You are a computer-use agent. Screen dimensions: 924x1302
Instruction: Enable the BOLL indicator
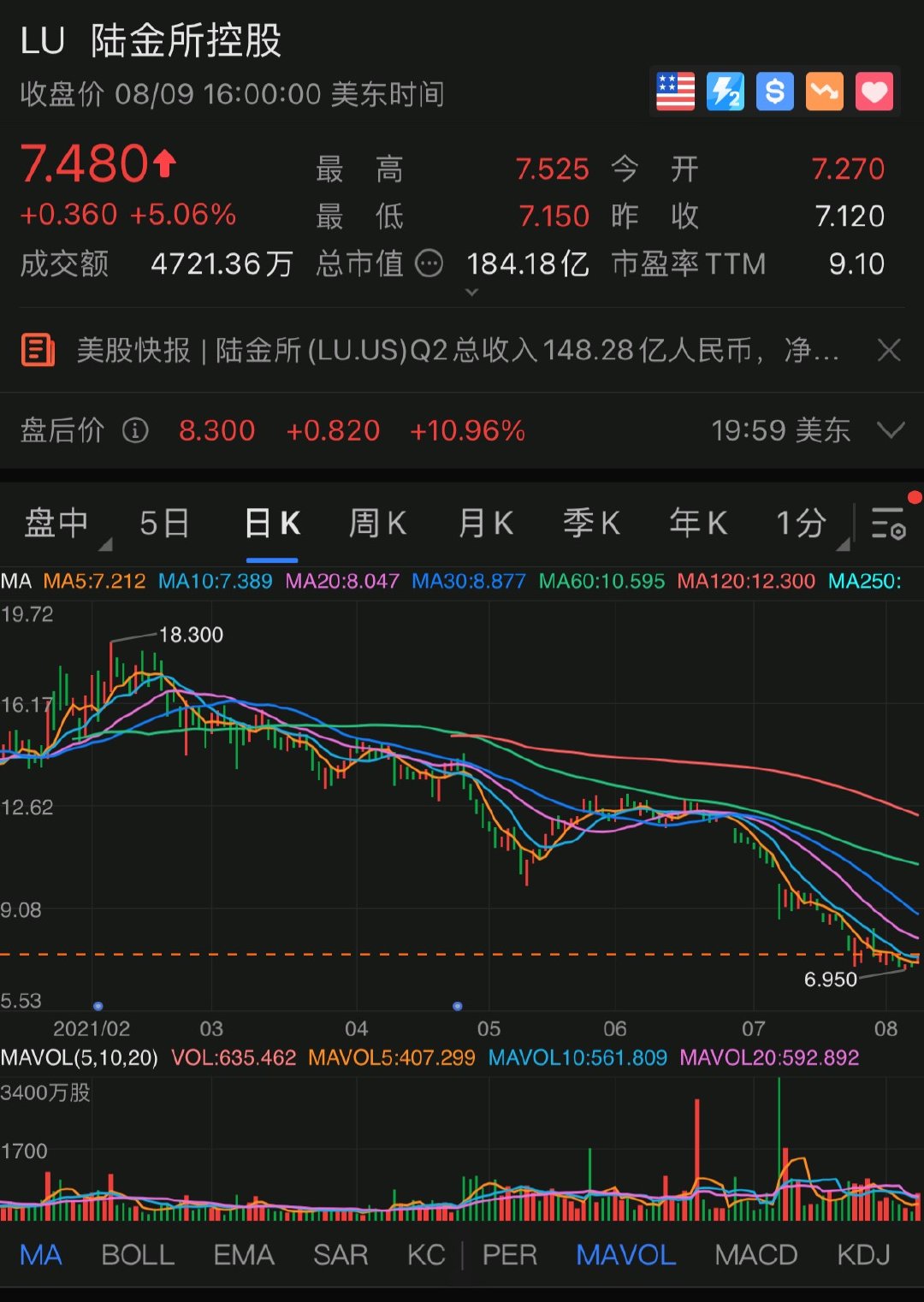click(x=138, y=1255)
